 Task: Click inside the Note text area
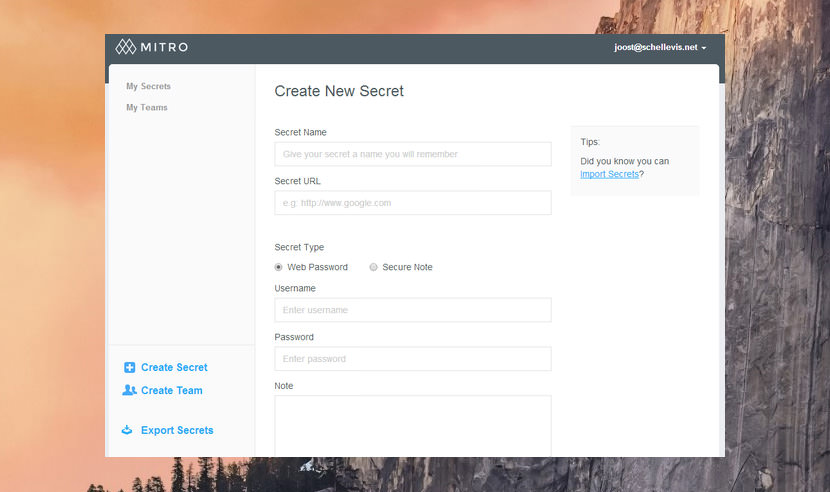413,426
